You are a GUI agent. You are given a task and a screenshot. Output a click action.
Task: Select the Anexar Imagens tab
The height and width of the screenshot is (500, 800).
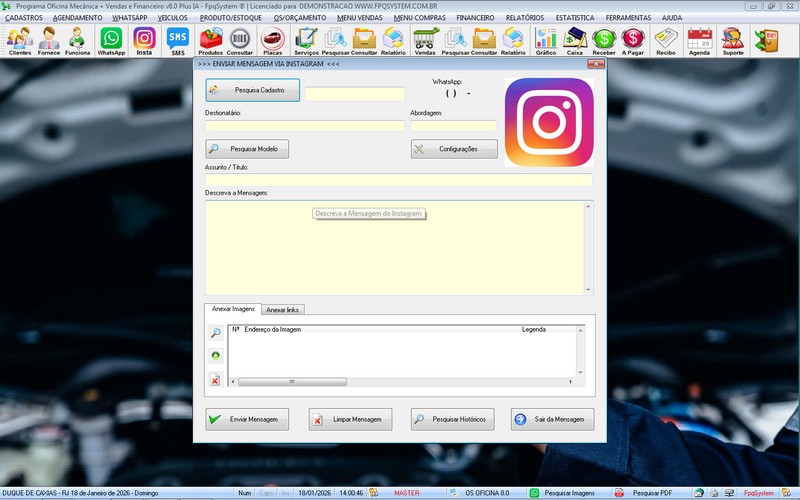point(233,309)
